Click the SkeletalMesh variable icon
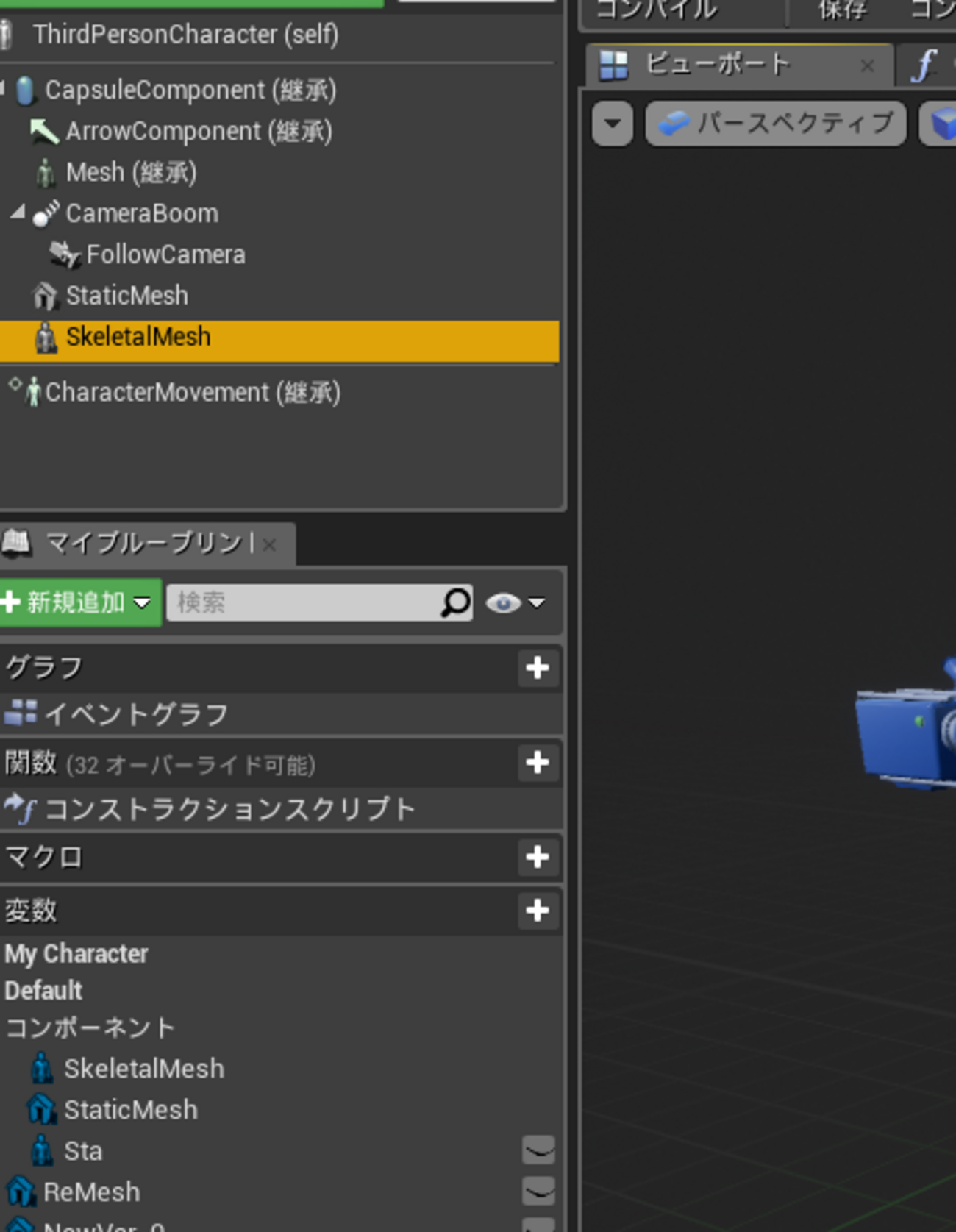The width and height of the screenshot is (956, 1232). (42, 1069)
